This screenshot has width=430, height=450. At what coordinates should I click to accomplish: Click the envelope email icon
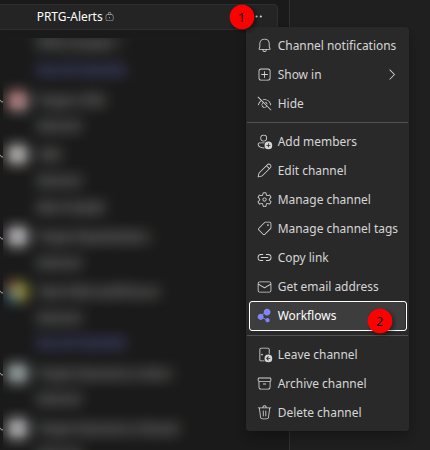coord(264,287)
